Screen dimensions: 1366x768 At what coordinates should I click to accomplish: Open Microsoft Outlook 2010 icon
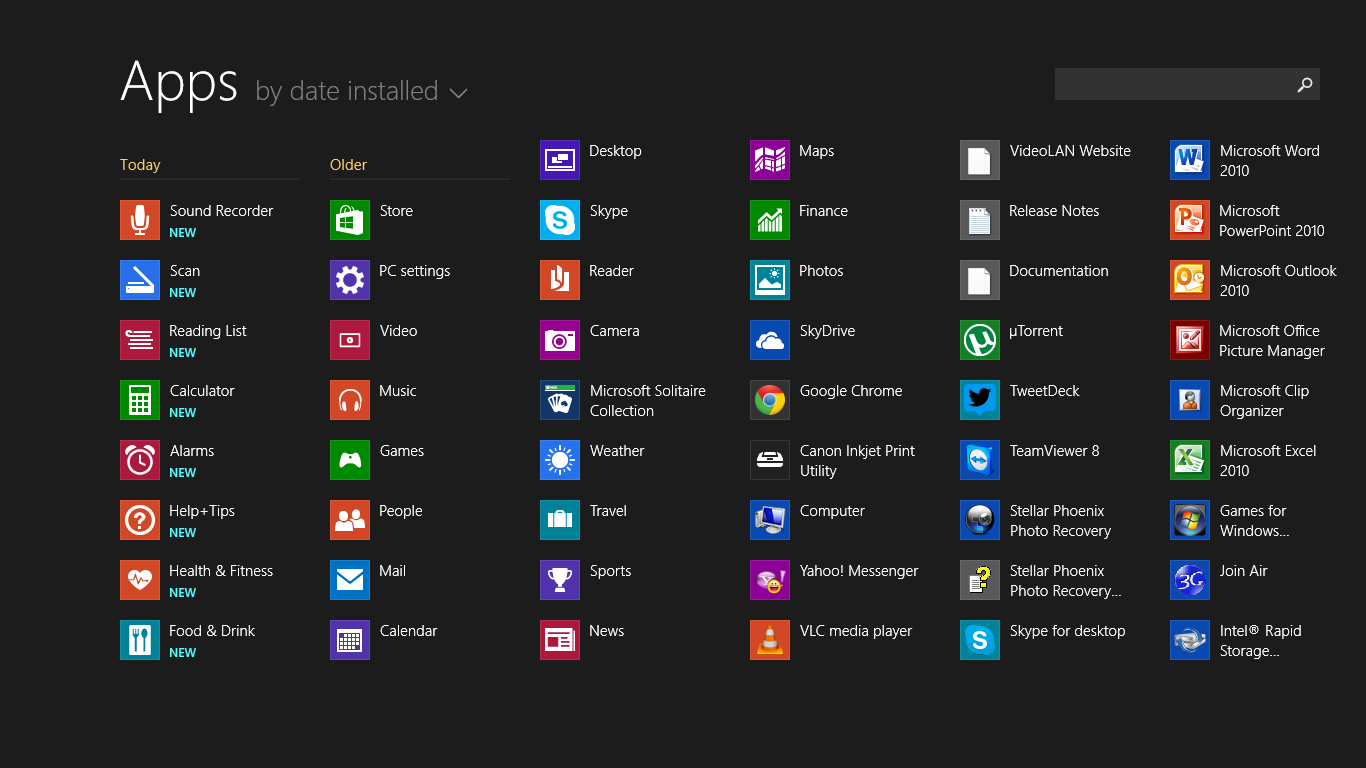pos(1190,280)
